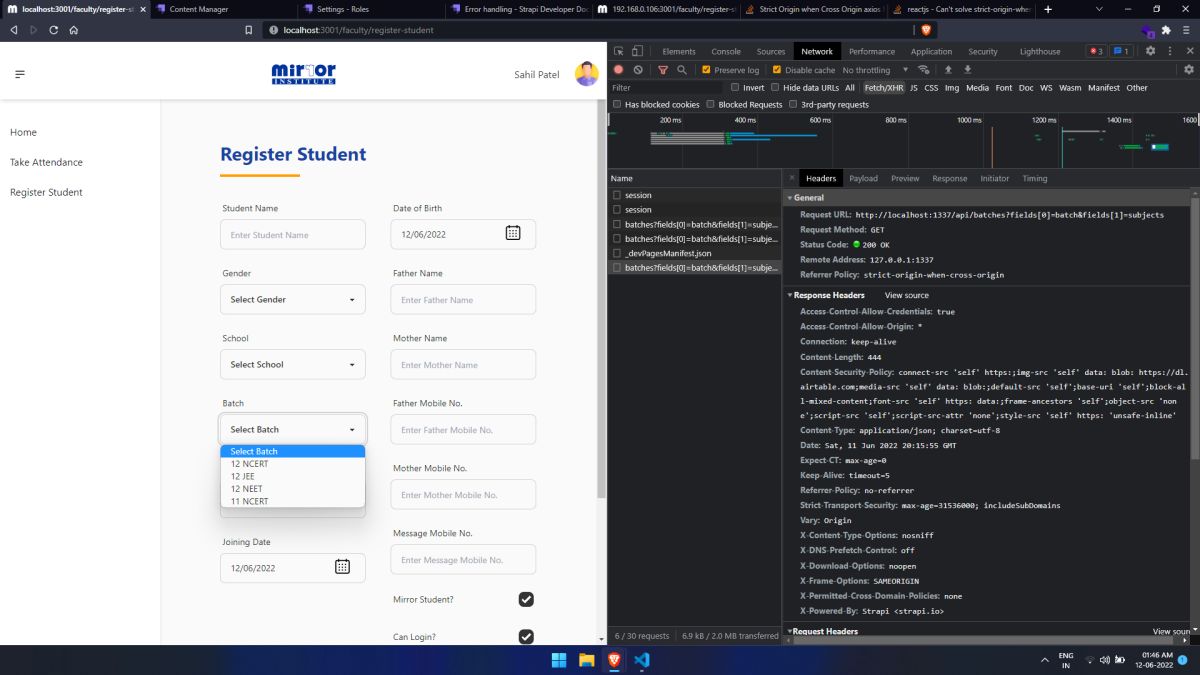The width and height of the screenshot is (1200, 675).
Task: Enable Has blocked cookies checkbox
Action: click(618, 104)
